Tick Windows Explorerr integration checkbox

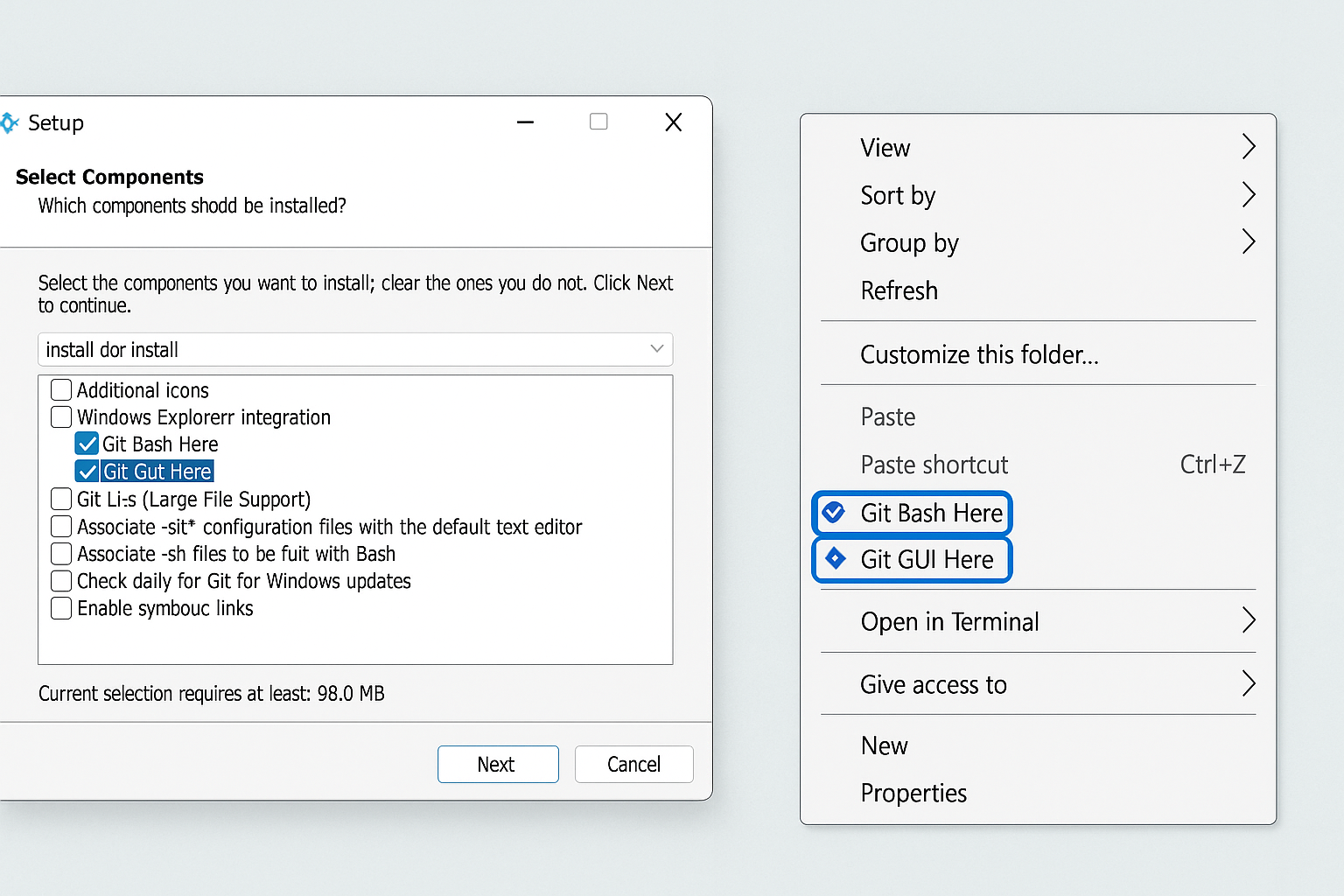[61, 416]
